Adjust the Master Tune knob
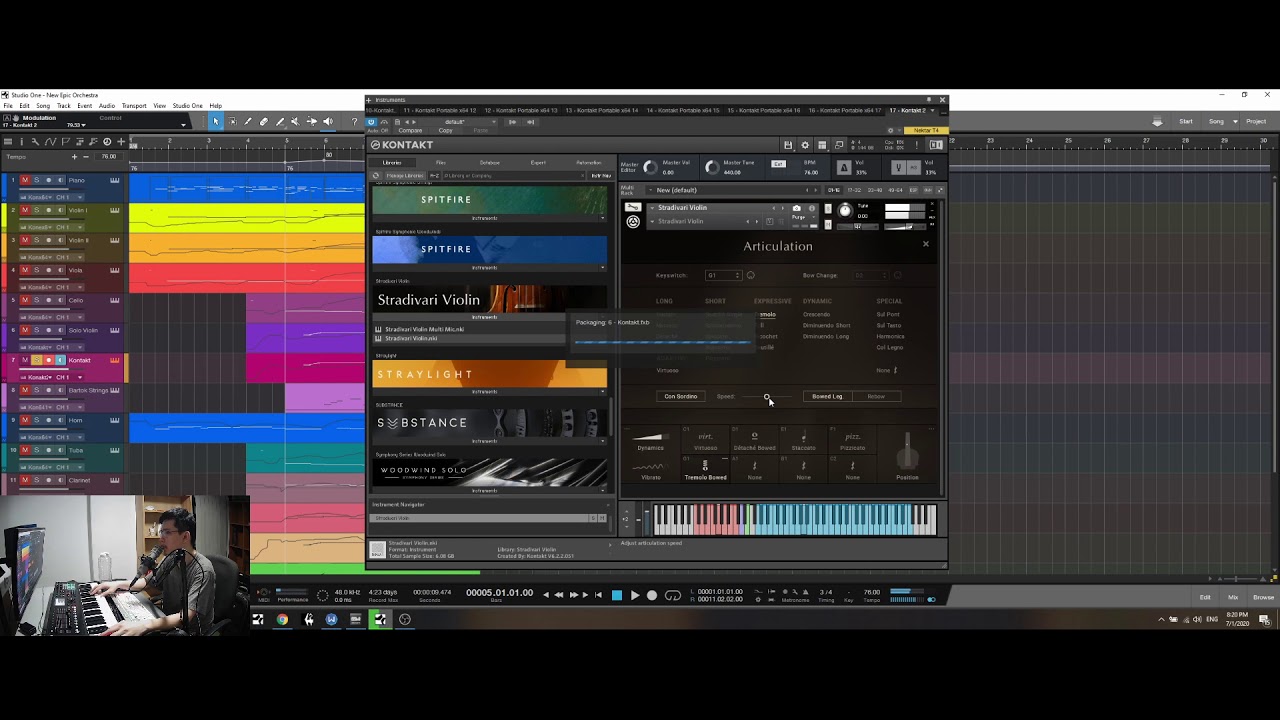 (x=711, y=167)
